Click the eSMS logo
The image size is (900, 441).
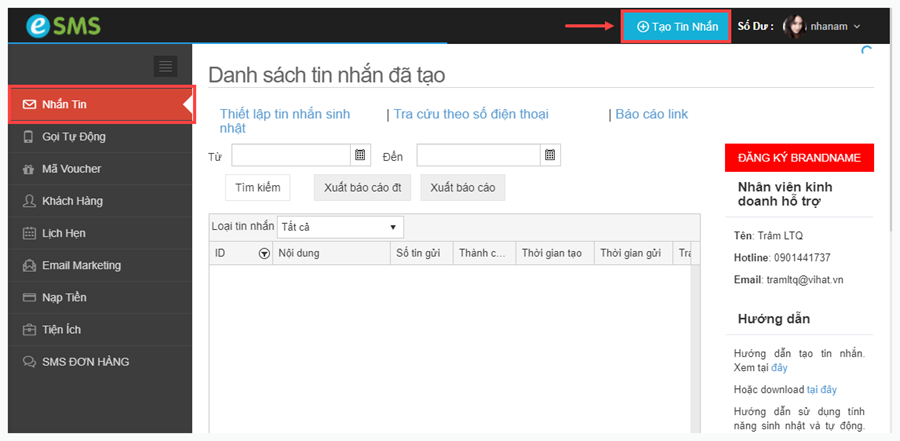(63, 26)
